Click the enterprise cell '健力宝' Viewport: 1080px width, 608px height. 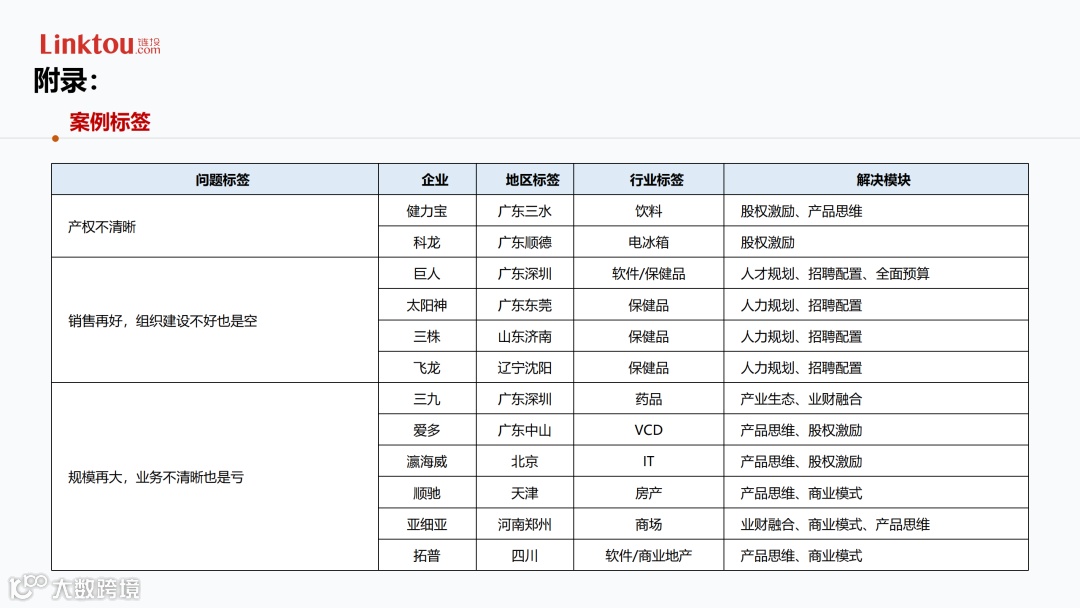click(427, 211)
